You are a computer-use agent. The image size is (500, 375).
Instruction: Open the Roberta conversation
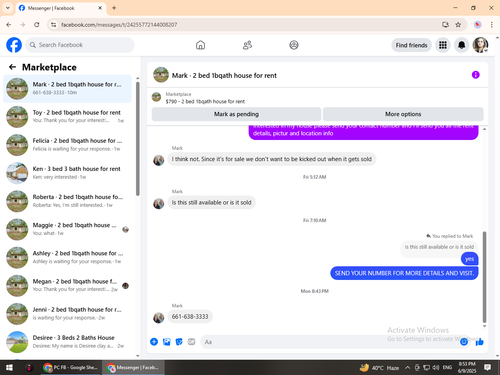pyautogui.click(x=67, y=201)
